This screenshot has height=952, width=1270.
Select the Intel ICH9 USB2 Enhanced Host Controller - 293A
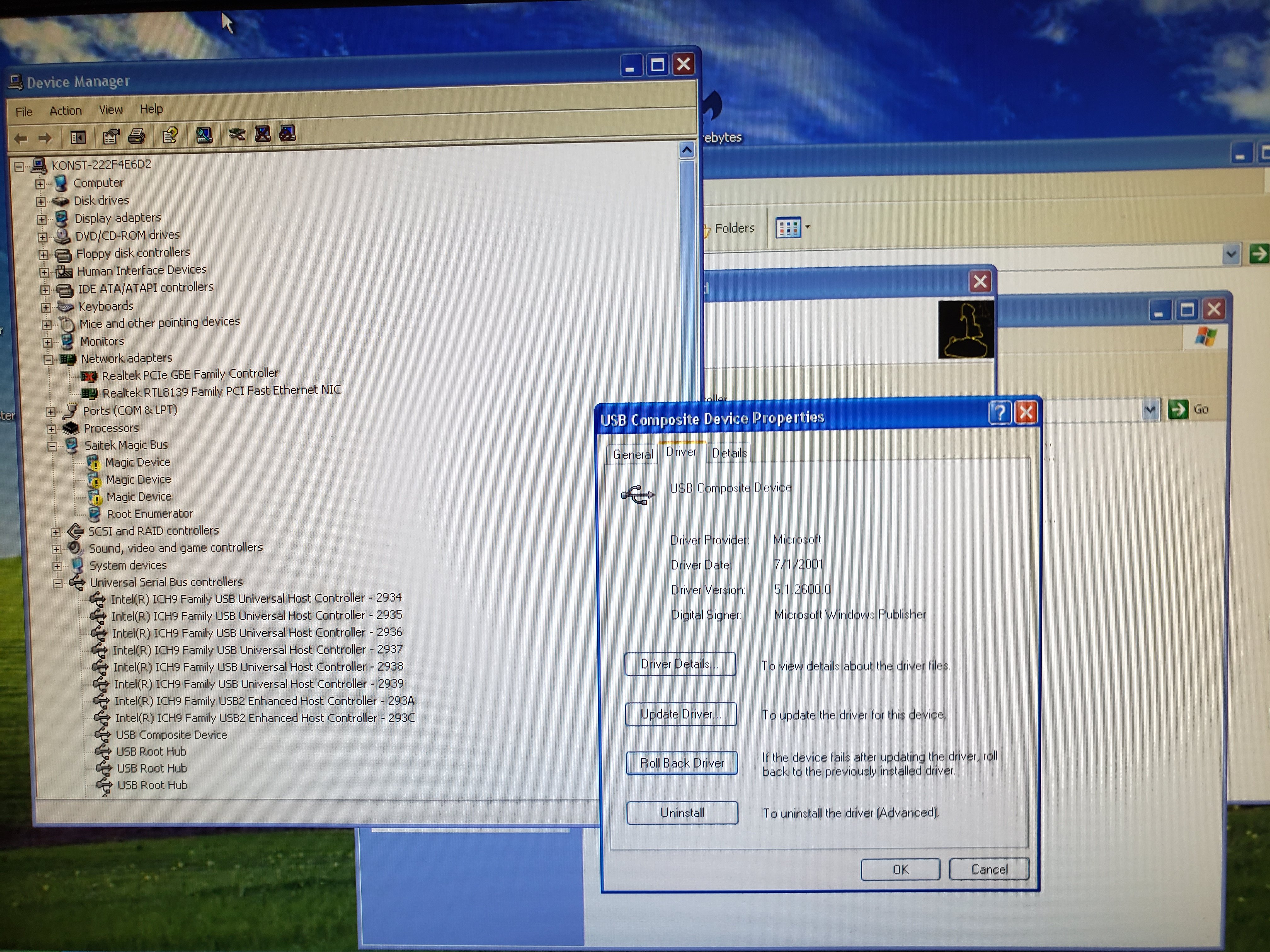[265, 701]
